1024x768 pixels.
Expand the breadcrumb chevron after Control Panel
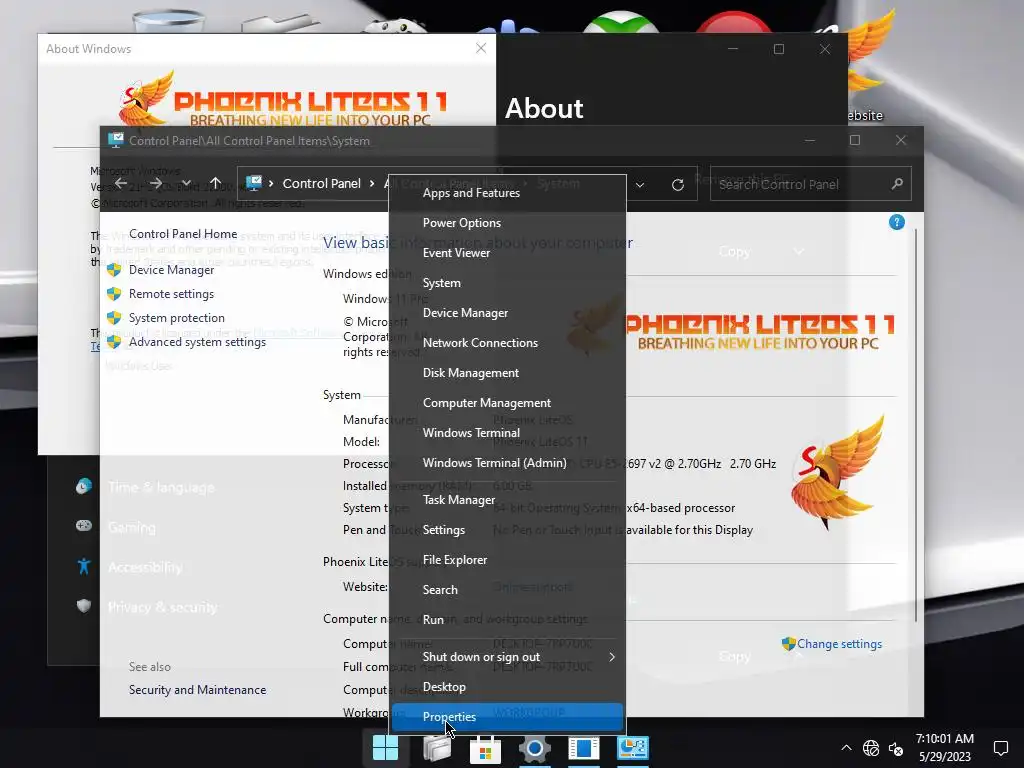coord(372,184)
